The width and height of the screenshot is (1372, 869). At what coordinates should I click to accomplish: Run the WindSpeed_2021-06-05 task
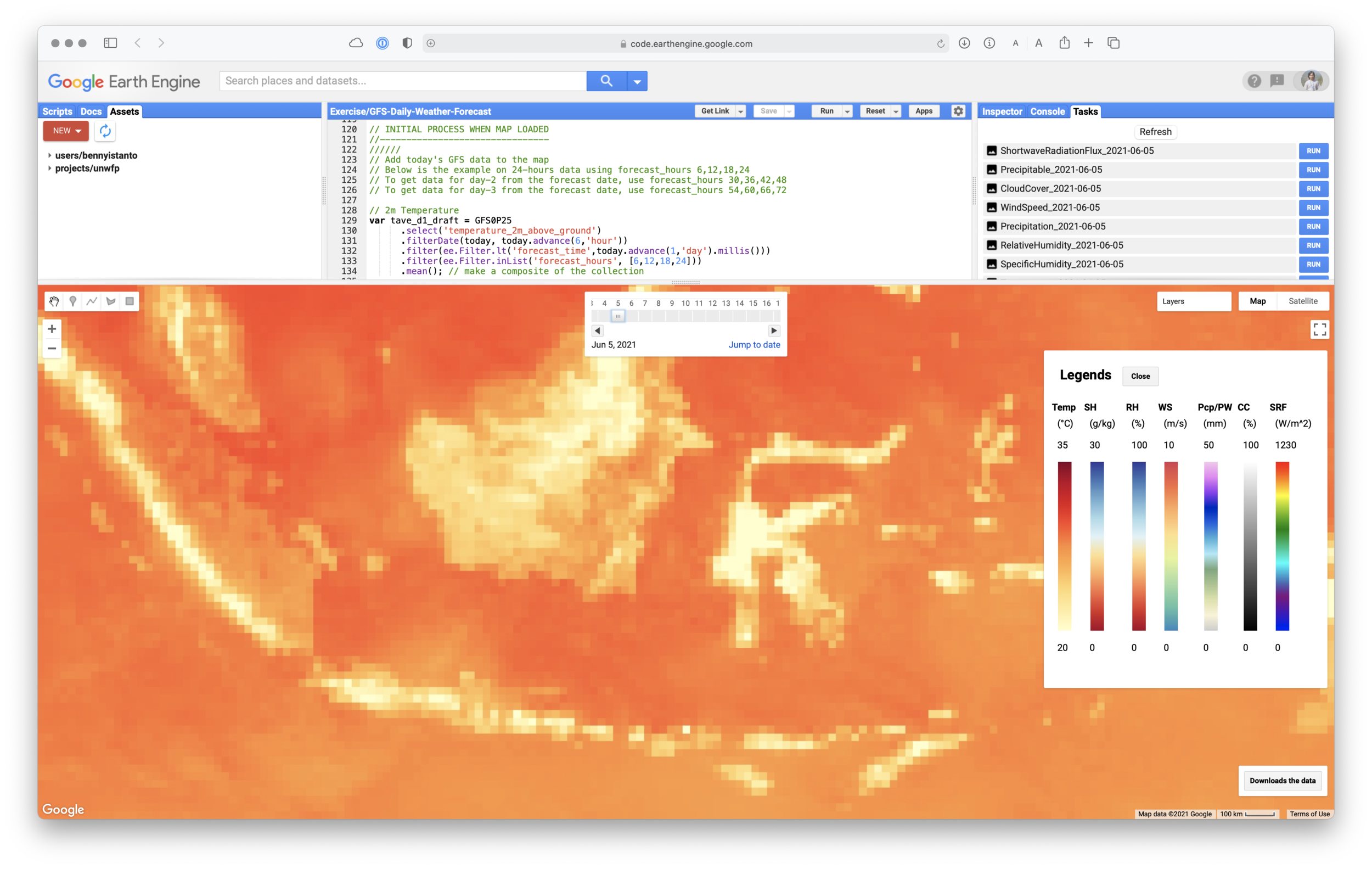pyautogui.click(x=1313, y=208)
